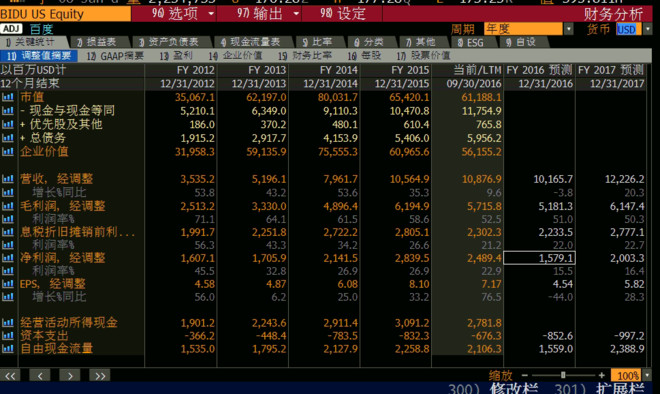Click FY 2016 capital expenditure estimate -852.6
The width and height of the screenshot is (660, 394).
(x=557, y=335)
